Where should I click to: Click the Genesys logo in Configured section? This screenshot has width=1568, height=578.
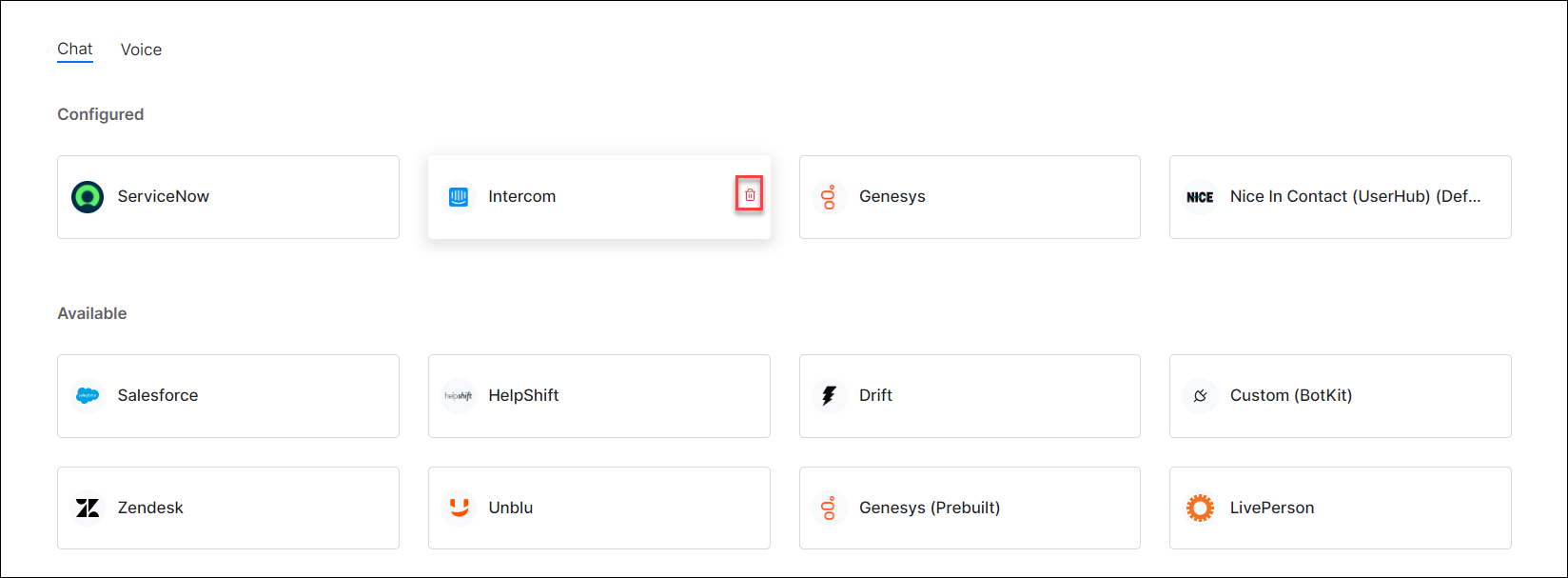[x=829, y=197]
